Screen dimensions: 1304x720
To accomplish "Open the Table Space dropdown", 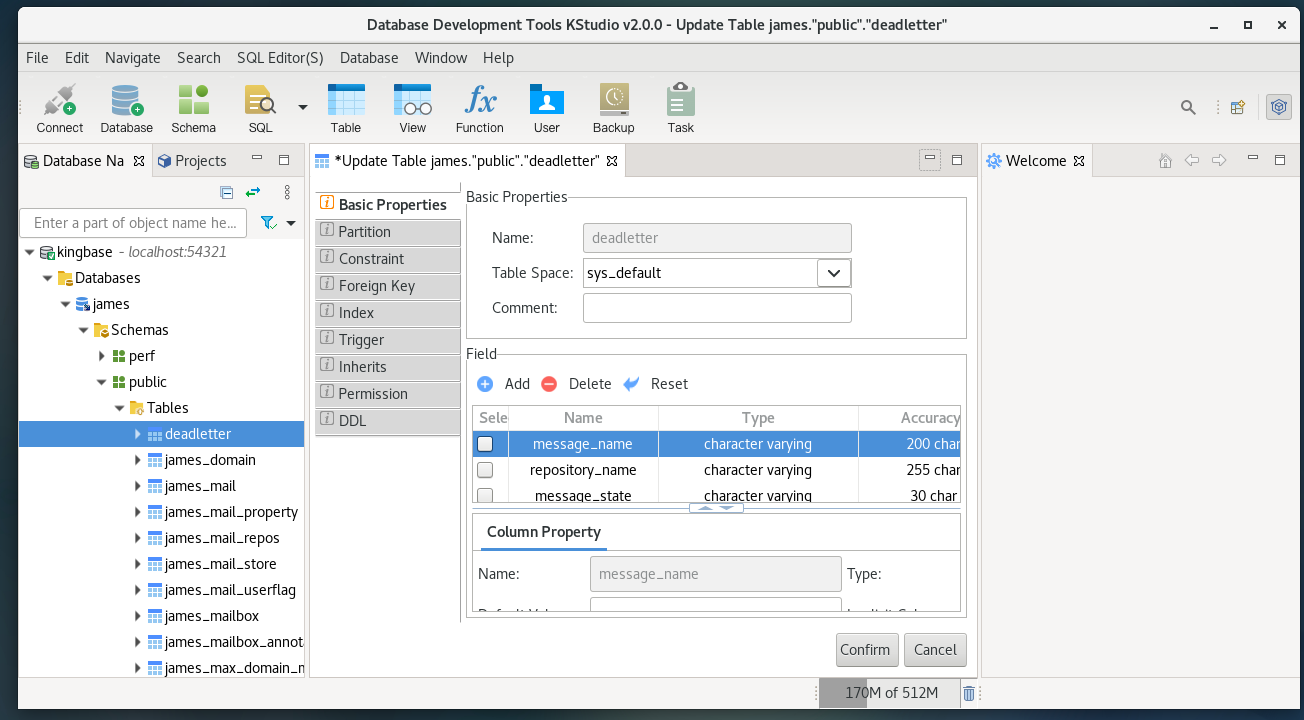I will point(834,273).
